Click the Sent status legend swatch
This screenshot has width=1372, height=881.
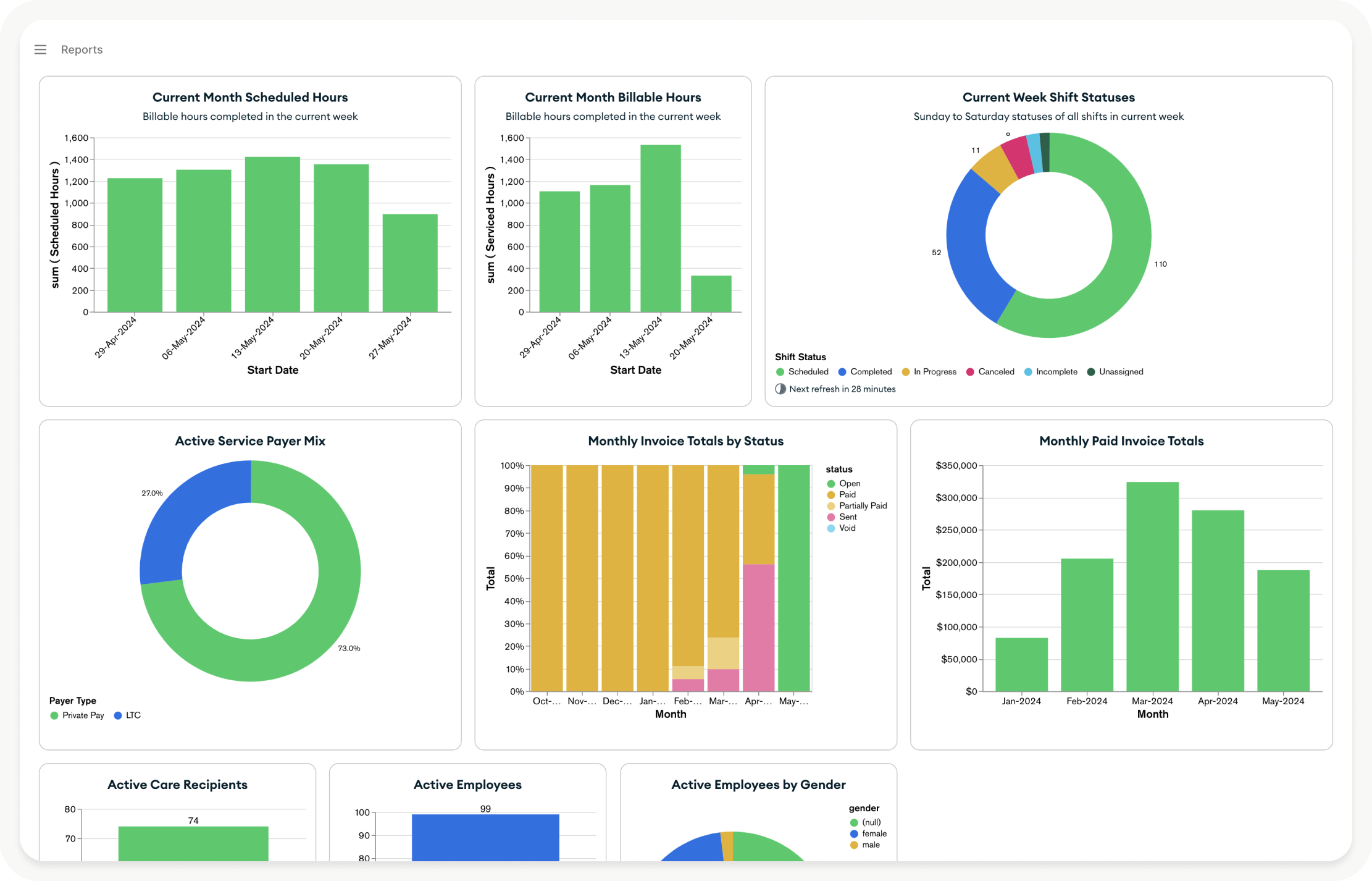click(831, 517)
